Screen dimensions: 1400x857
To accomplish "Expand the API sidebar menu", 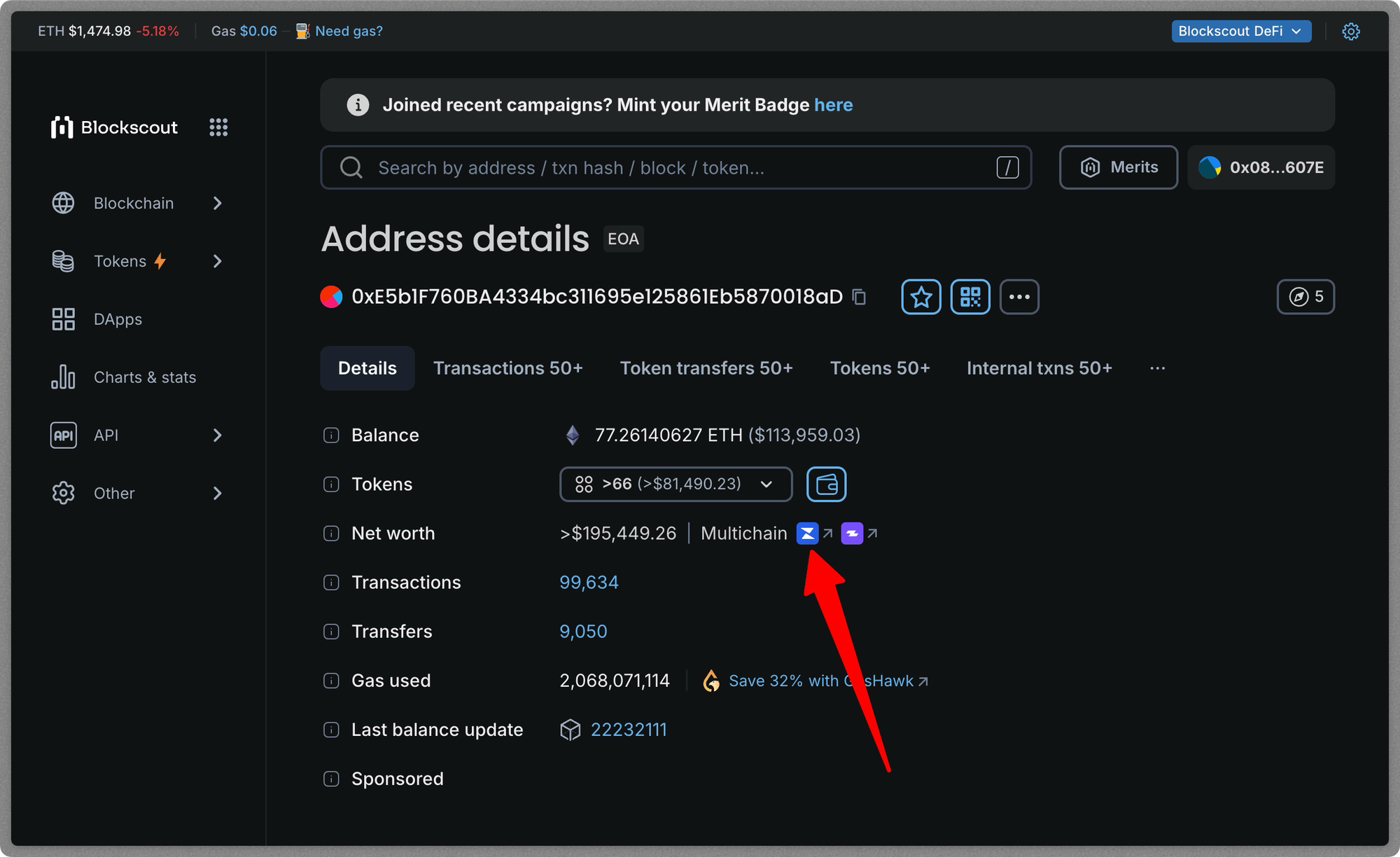I will [x=137, y=436].
